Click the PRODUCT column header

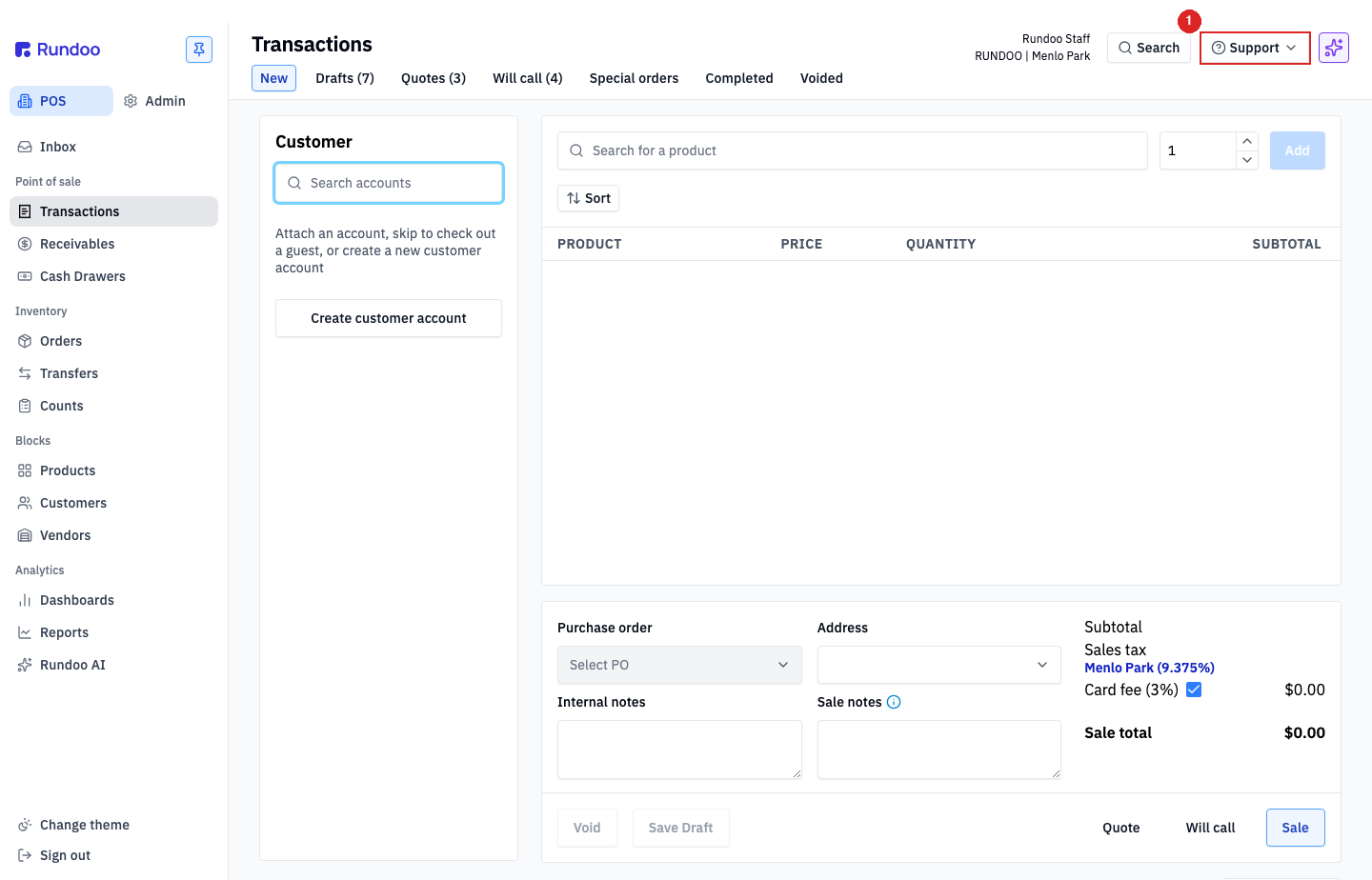tap(590, 244)
